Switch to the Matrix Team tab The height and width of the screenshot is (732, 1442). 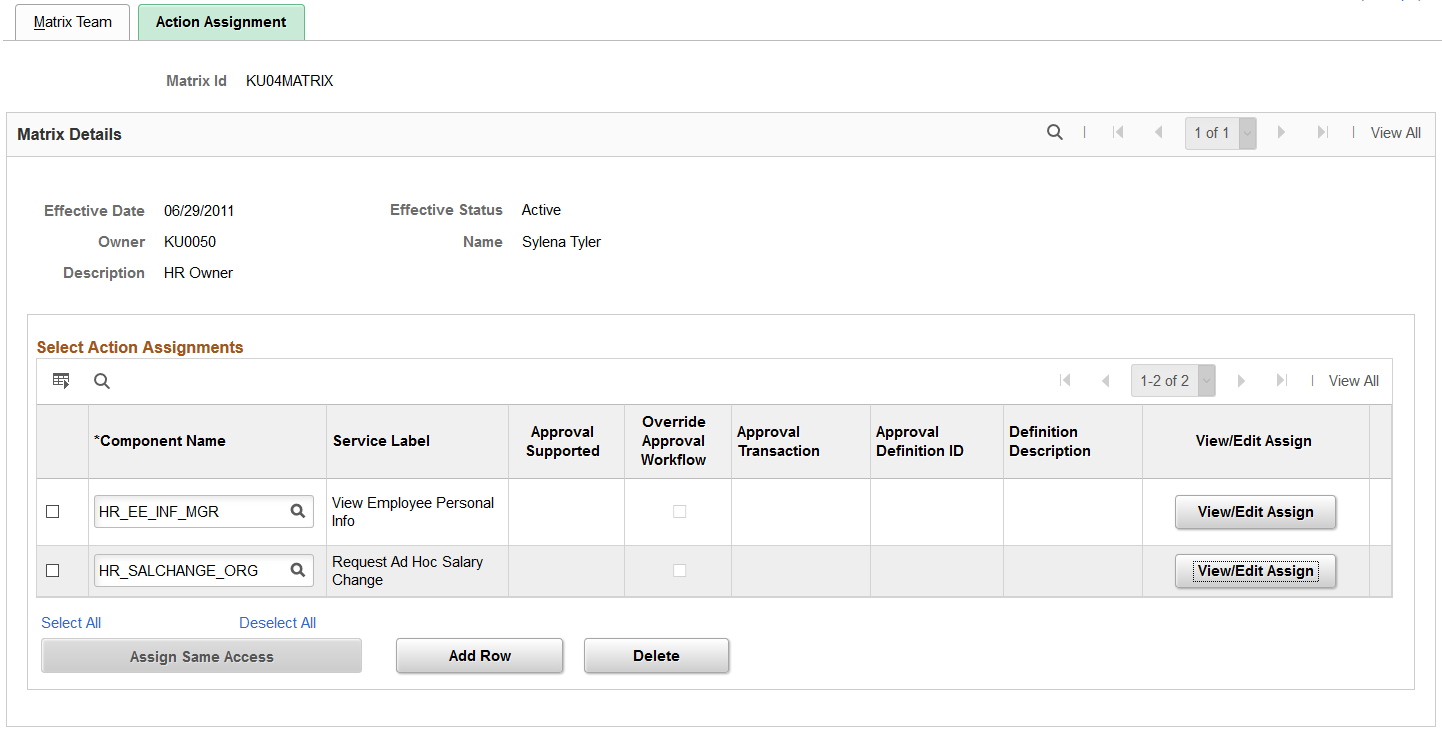(x=73, y=22)
